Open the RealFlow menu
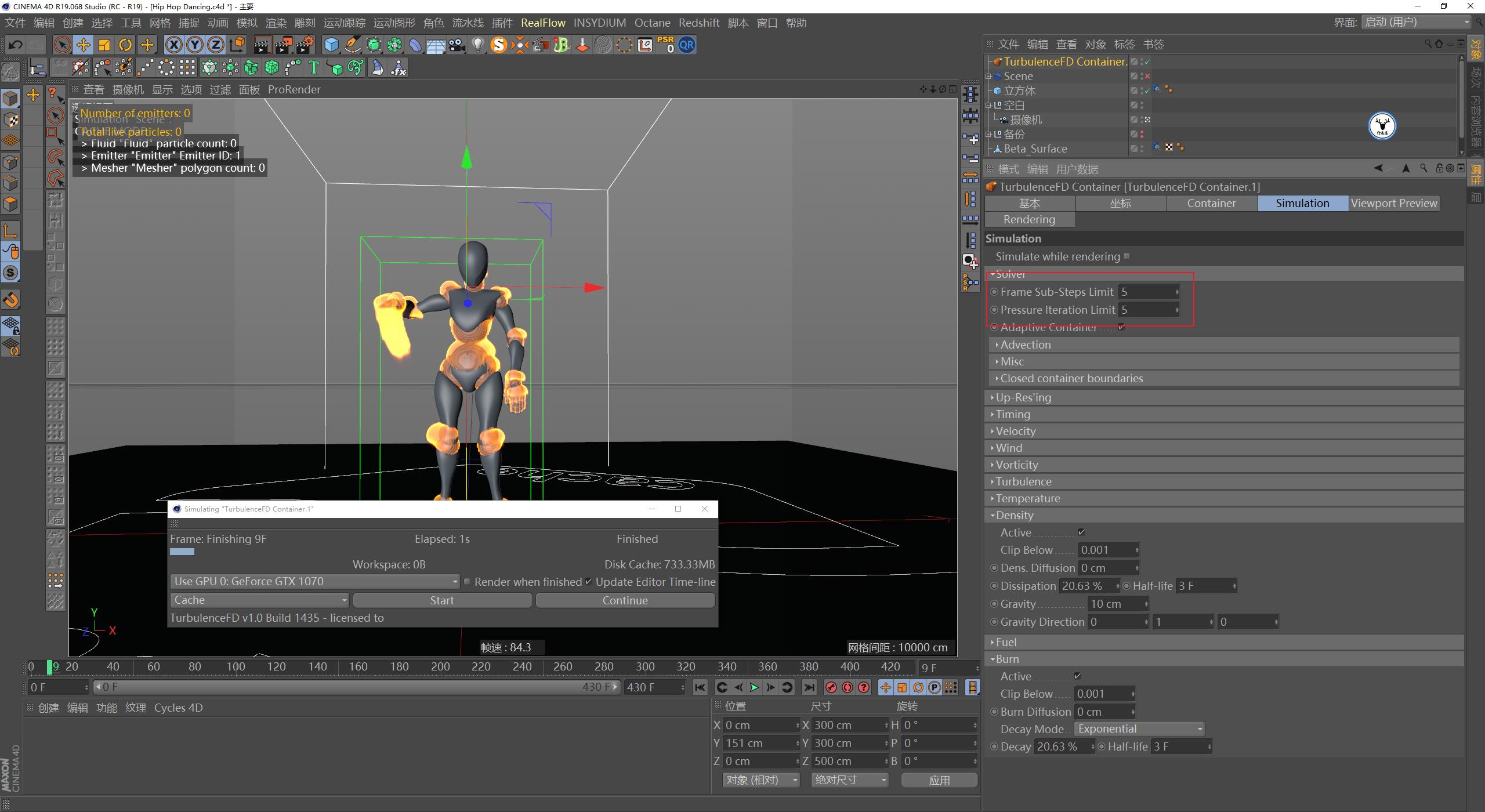The height and width of the screenshot is (812, 1485). tap(544, 23)
